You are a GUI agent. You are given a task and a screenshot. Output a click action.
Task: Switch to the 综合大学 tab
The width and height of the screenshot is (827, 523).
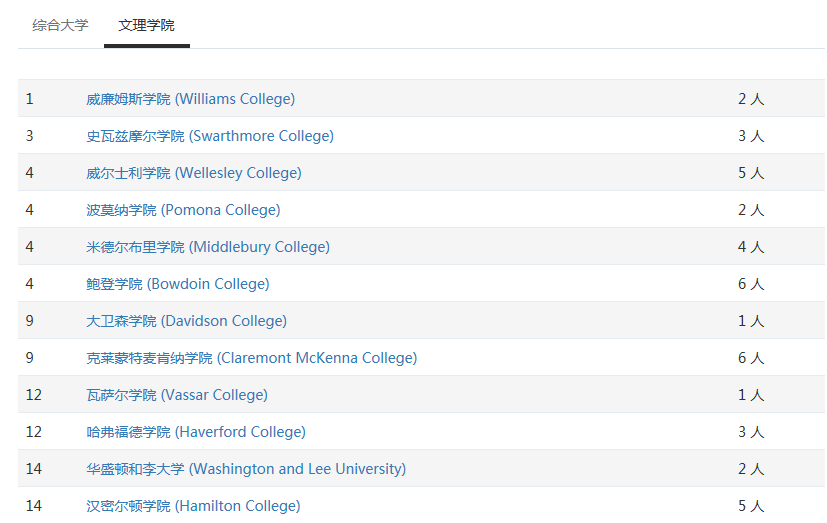[x=60, y=25]
